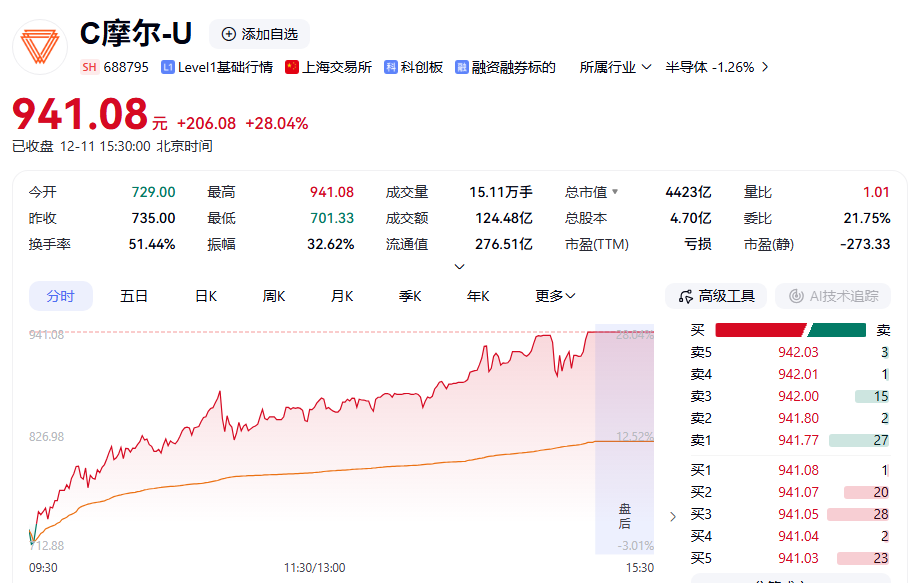
Task: Open the 半导体 -1.26% industry link
Action: (717, 67)
